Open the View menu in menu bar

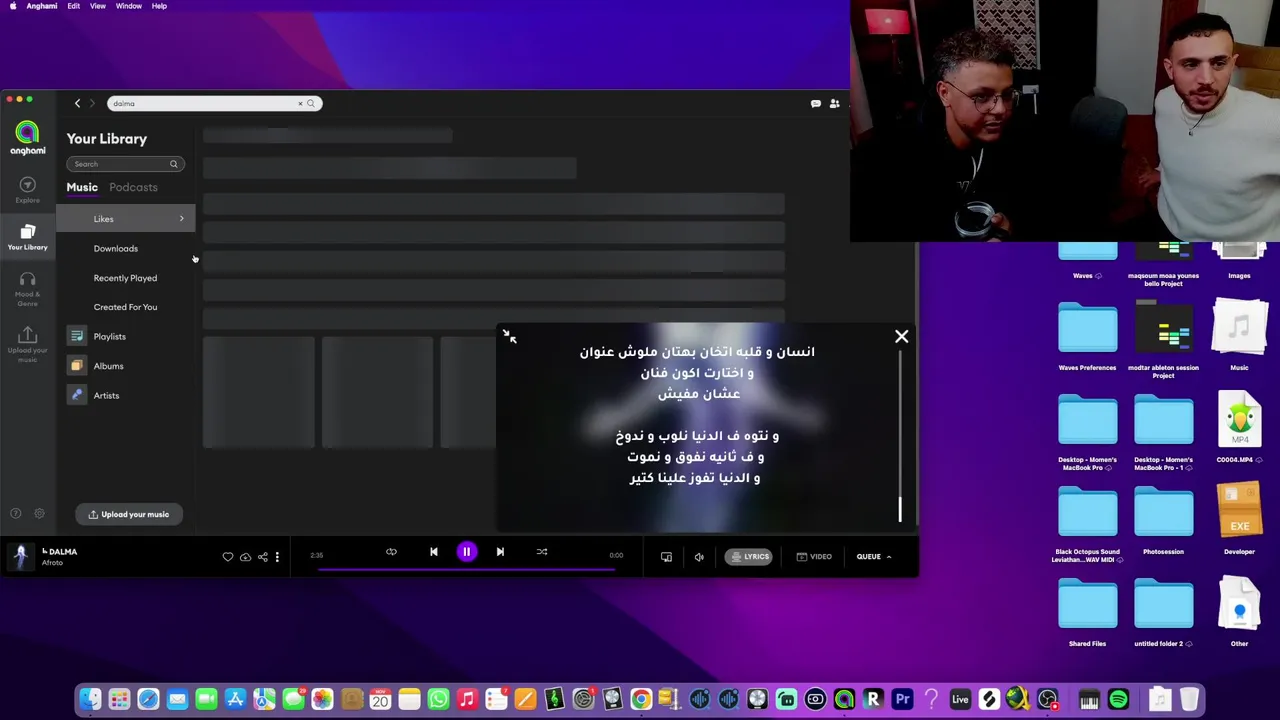click(98, 6)
